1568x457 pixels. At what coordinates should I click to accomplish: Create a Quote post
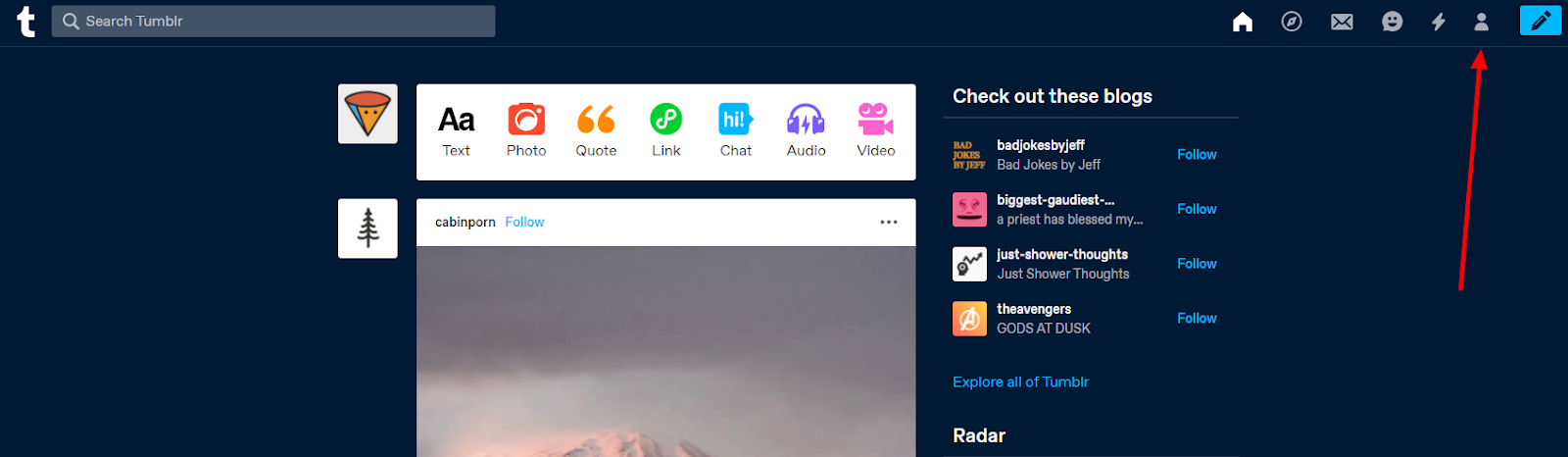[x=596, y=131]
